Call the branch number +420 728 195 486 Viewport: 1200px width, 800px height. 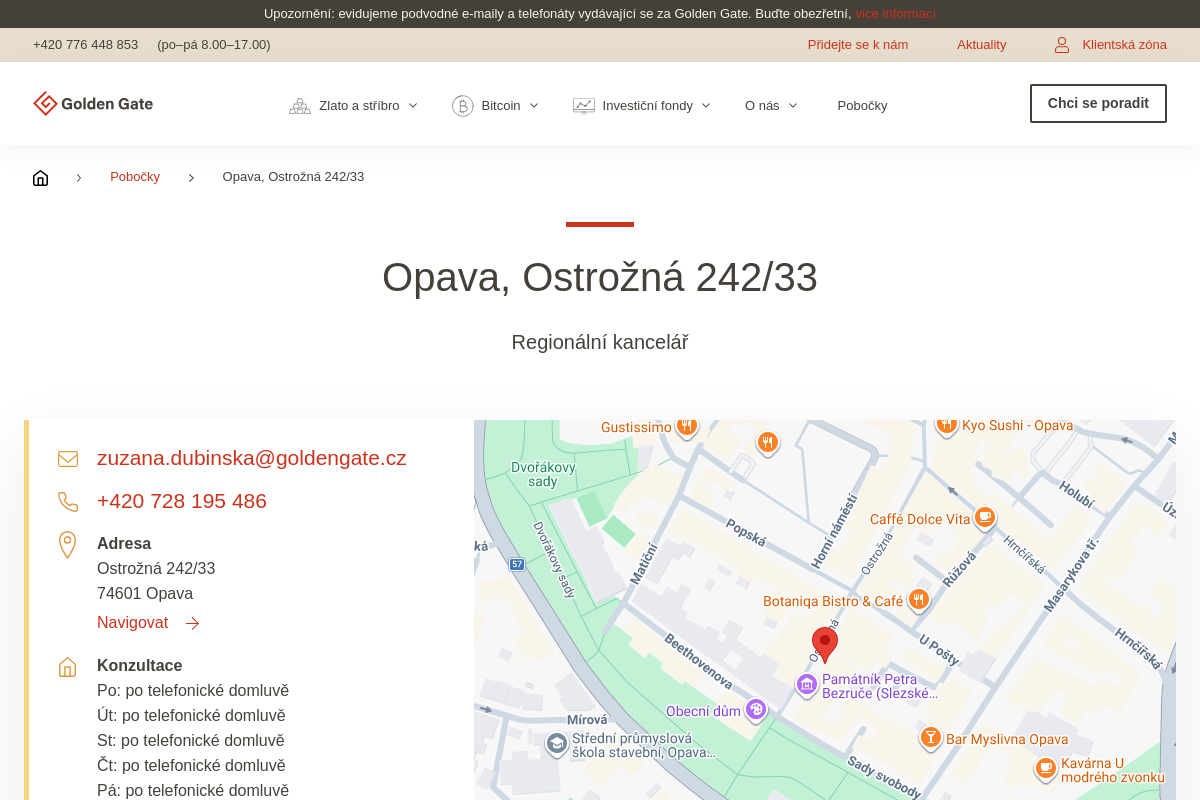tap(182, 501)
